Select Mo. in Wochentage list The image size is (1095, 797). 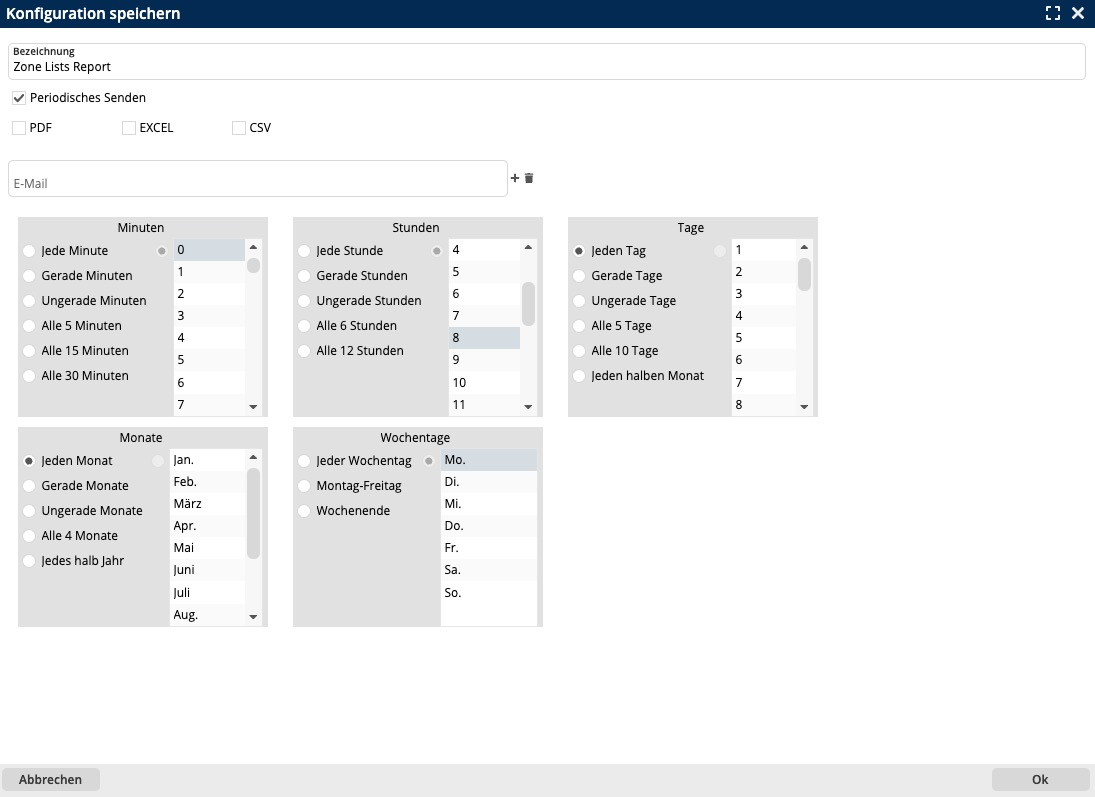pos(488,460)
